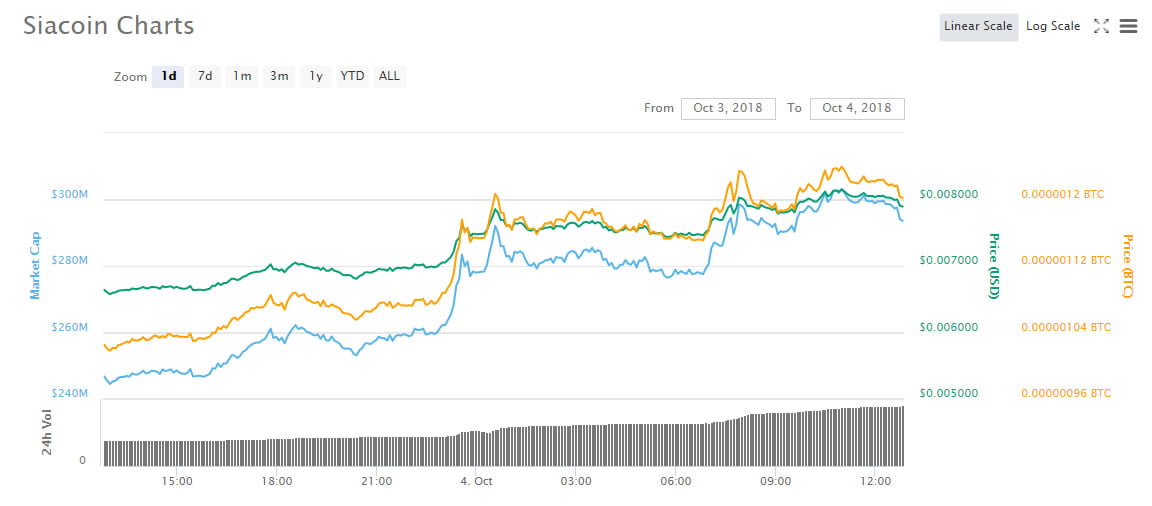Click the Zoom label
This screenshot has width=1152, height=506.
[x=131, y=76]
